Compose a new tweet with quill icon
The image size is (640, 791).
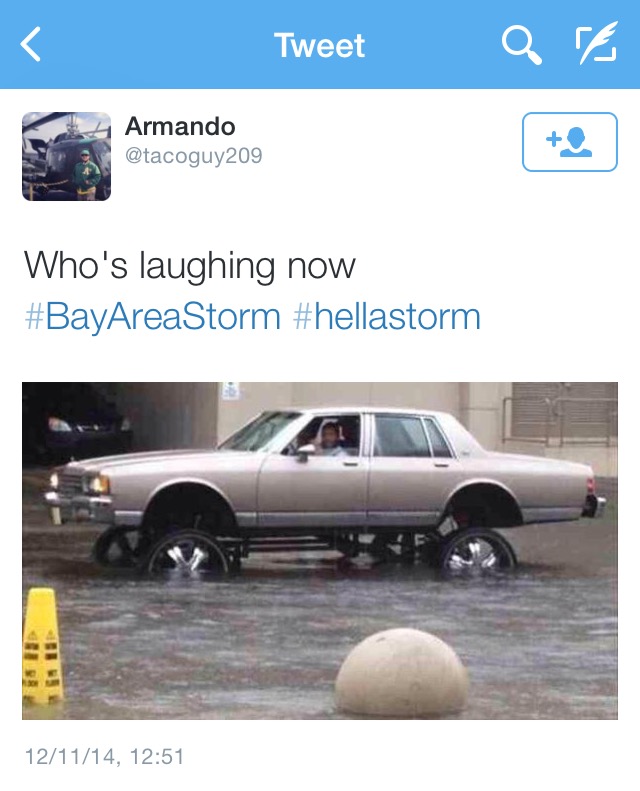[596, 43]
